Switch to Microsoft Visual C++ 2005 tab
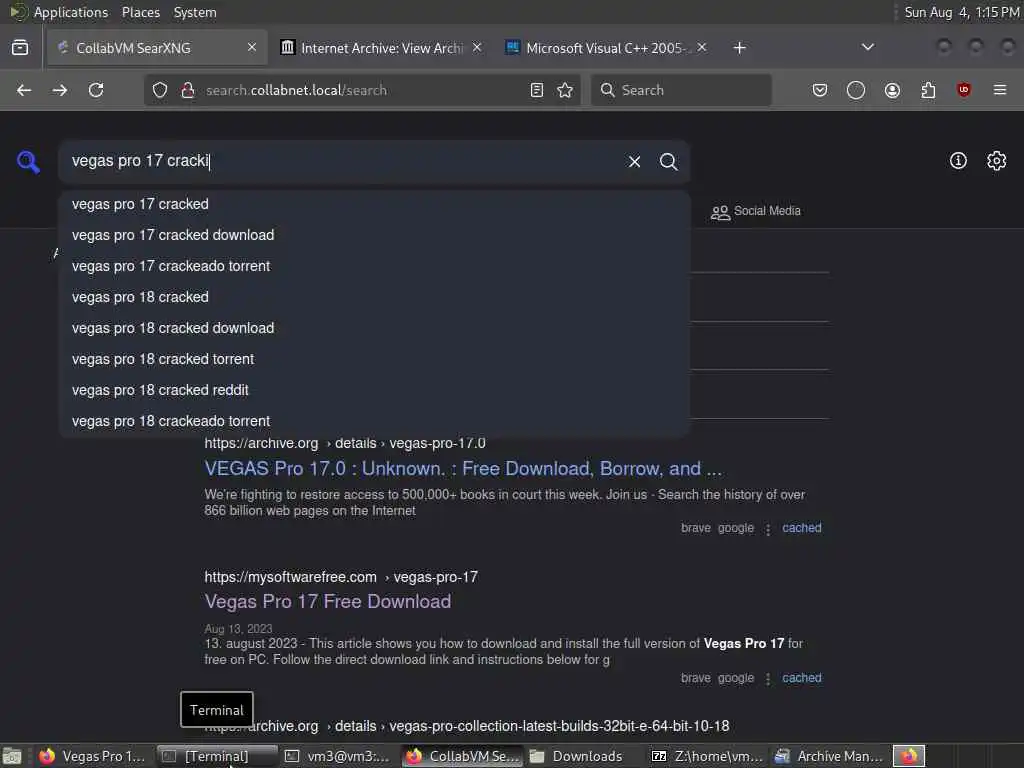 [x=605, y=48]
